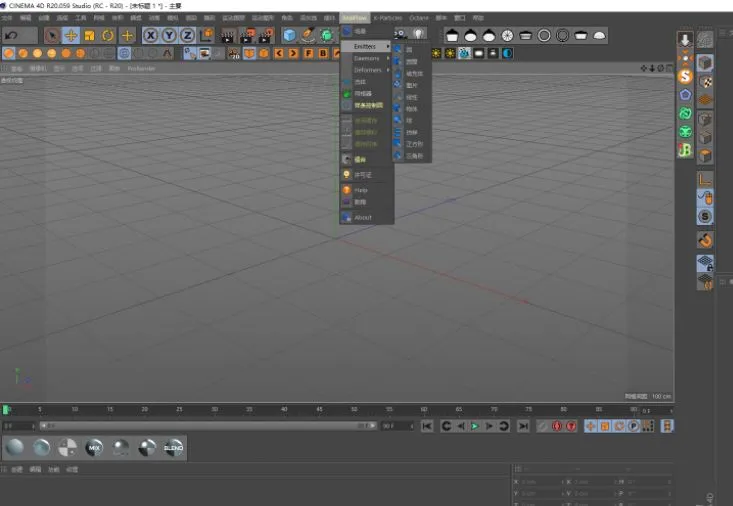The width and height of the screenshot is (733, 506).
Task: Toggle coordinate system icon beside Z
Action: click(x=206, y=36)
